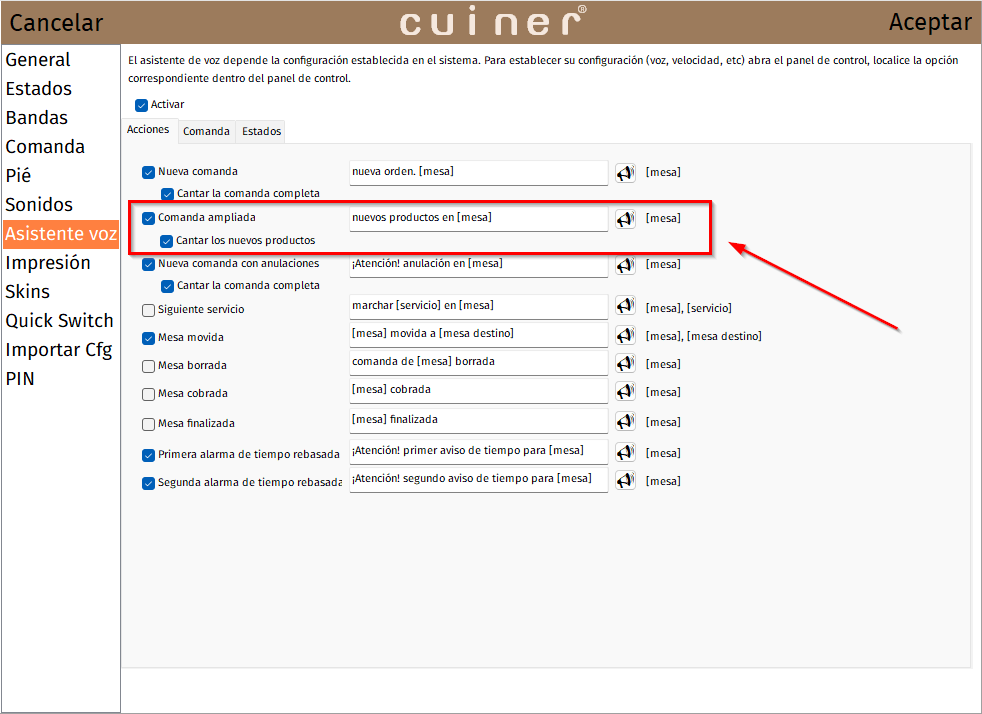Play voice test for Primera alarma
Viewport: 982px width, 714px height.
625,452
